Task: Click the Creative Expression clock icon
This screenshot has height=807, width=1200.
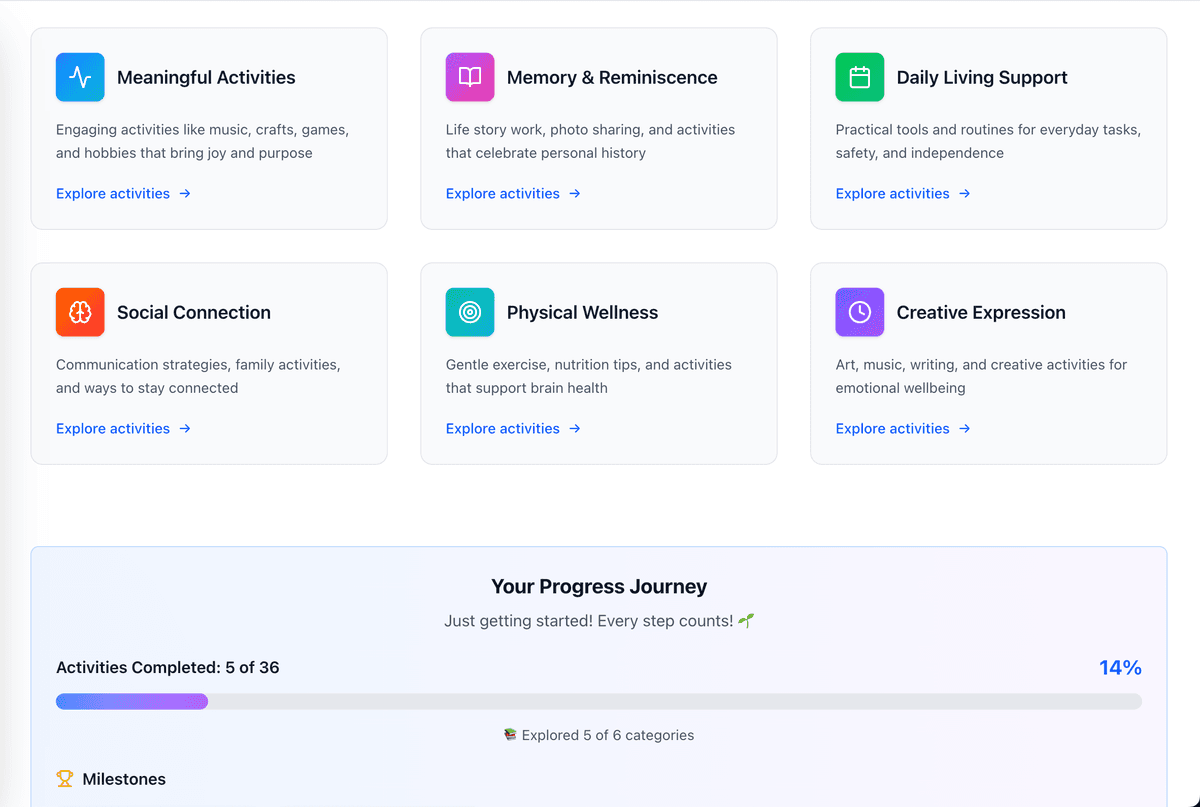Action: 860,312
